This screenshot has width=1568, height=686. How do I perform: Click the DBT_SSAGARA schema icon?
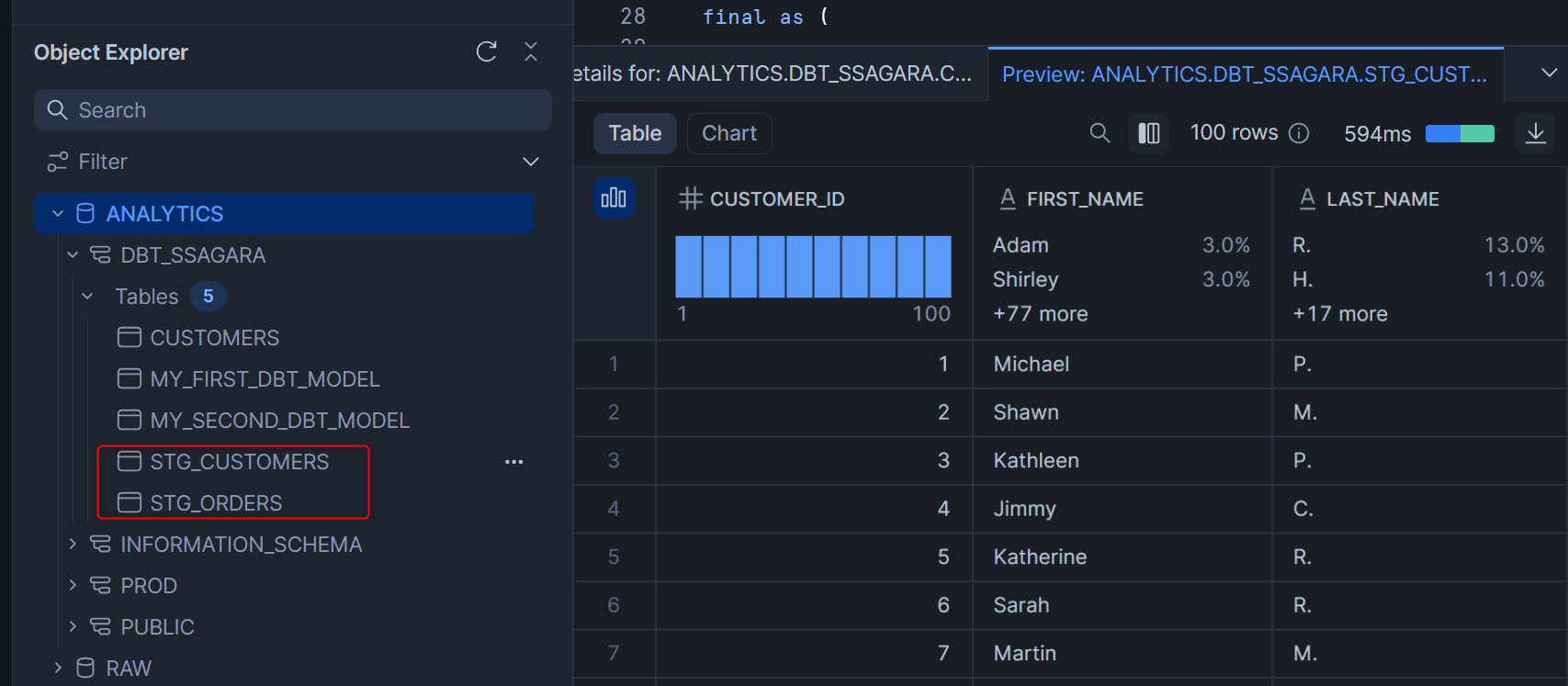100,255
